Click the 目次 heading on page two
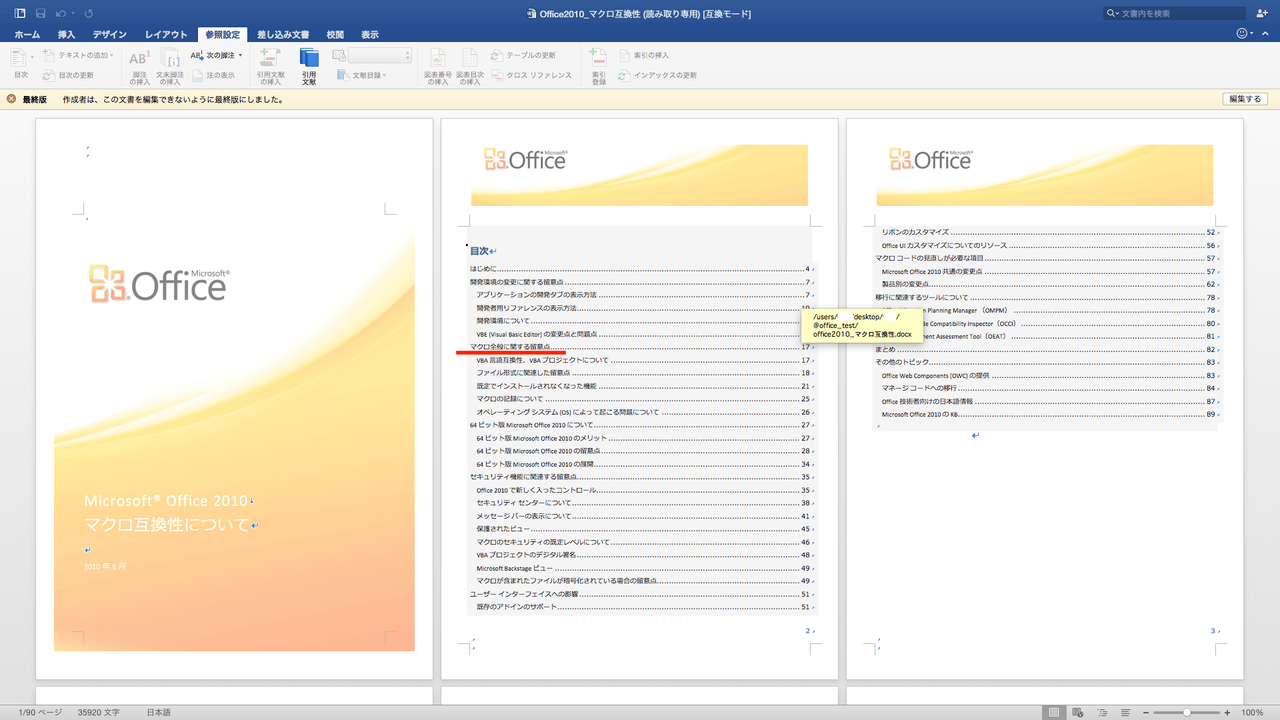 coord(480,251)
